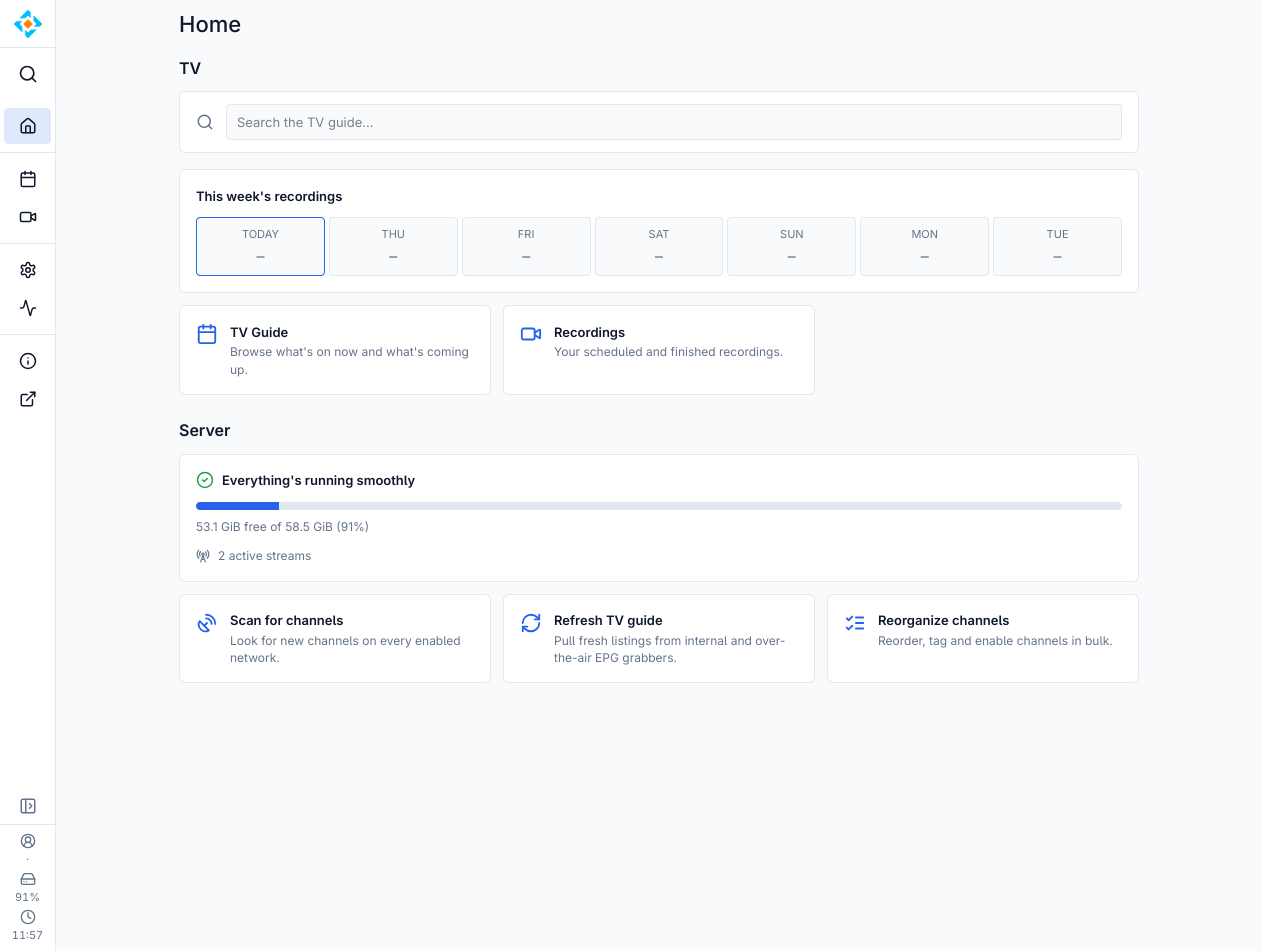Open the TV Guide card
The height and width of the screenshot is (951, 1262).
coord(335,350)
